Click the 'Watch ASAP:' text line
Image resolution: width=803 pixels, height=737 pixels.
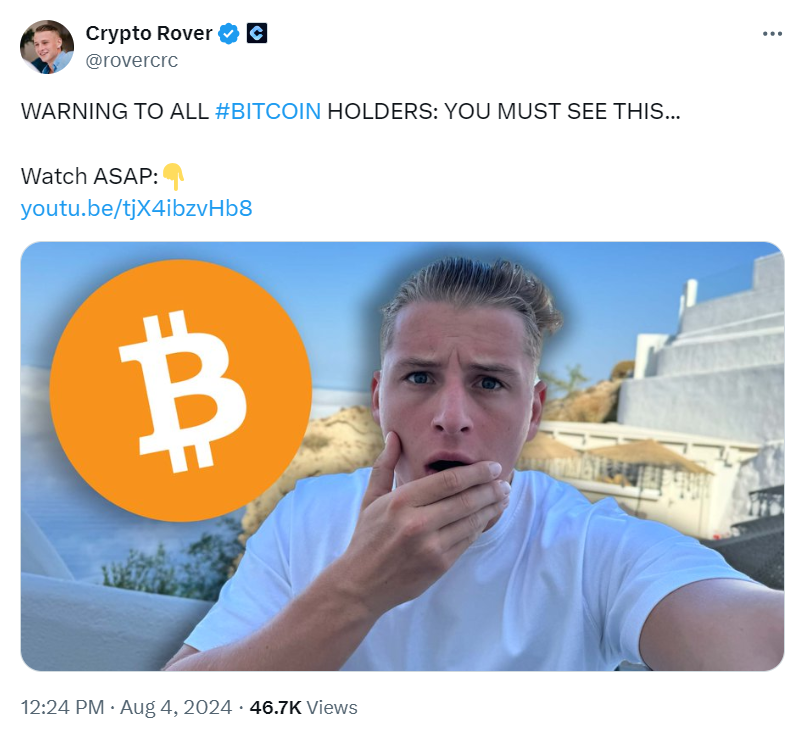click(x=90, y=176)
